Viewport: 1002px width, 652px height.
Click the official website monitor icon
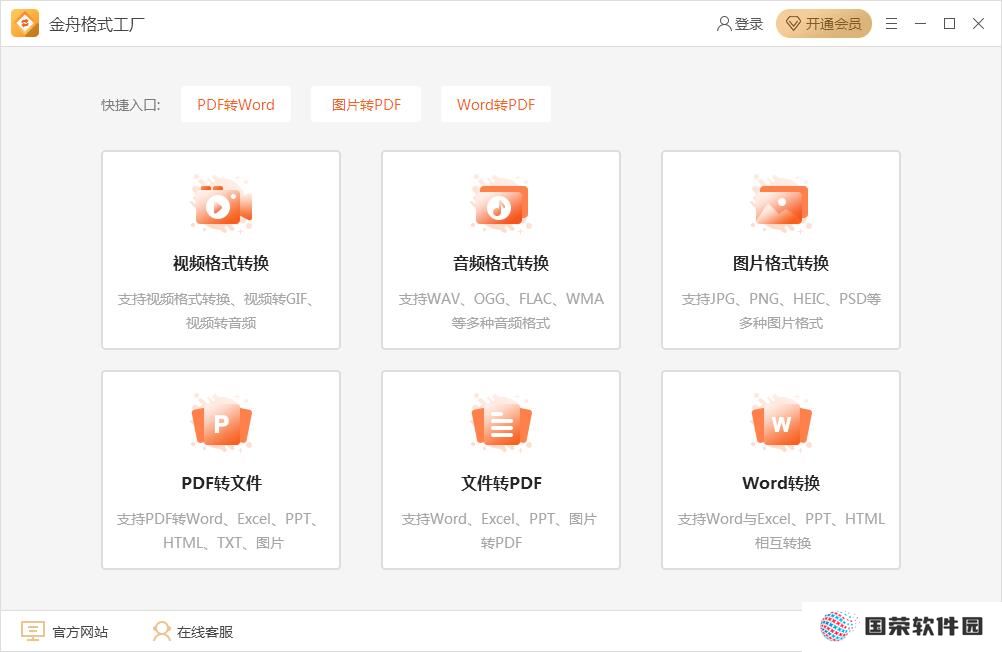coord(33,632)
